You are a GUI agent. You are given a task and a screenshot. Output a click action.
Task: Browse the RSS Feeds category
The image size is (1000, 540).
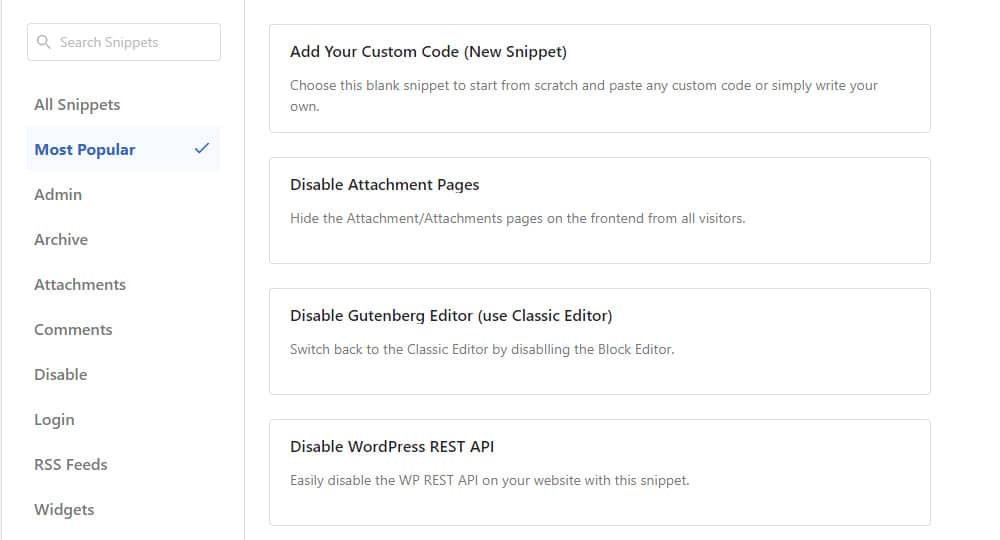click(71, 465)
